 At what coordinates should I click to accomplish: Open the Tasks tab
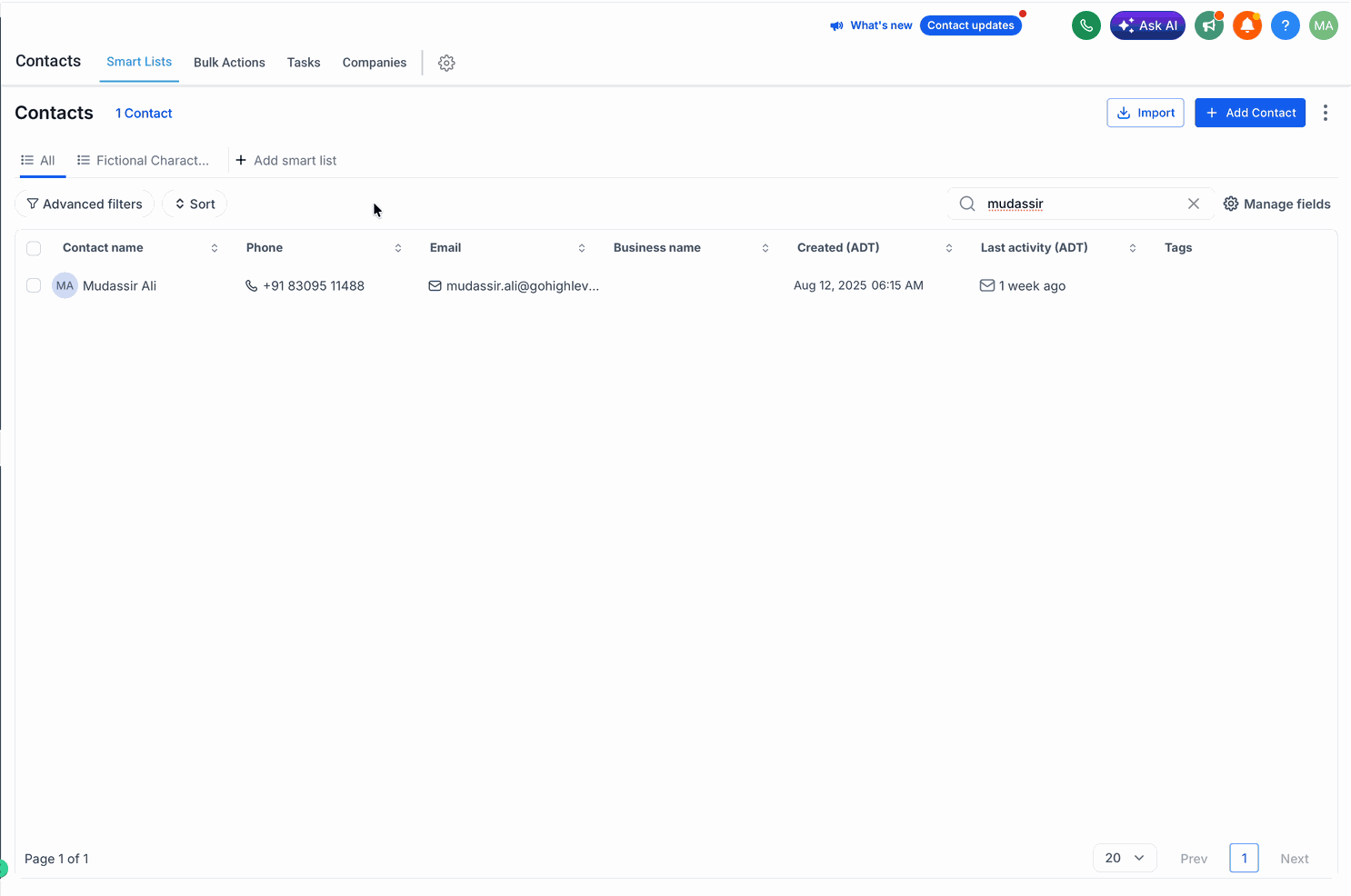[x=304, y=63]
